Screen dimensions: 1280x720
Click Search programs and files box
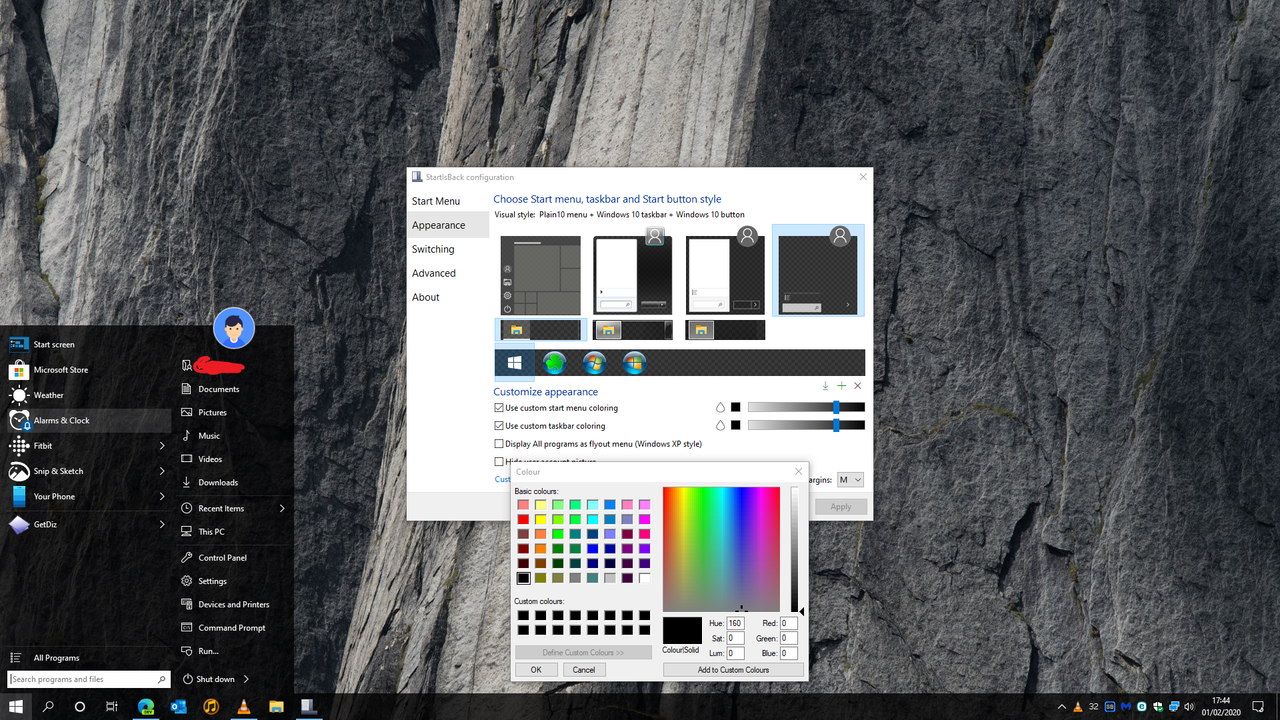[x=88, y=679]
